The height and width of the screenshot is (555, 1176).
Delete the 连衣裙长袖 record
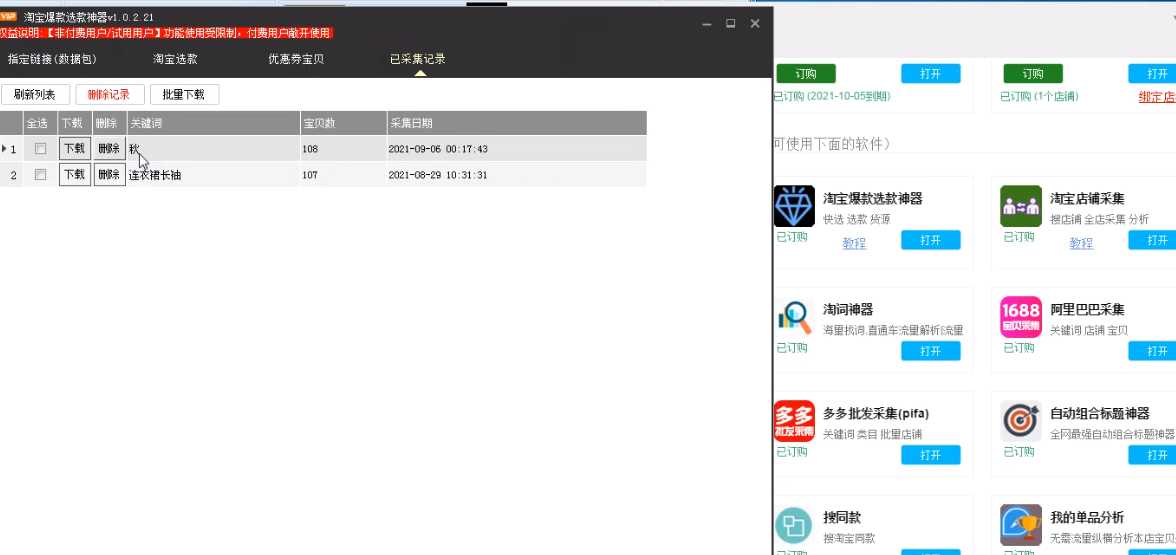[x=110, y=175]
